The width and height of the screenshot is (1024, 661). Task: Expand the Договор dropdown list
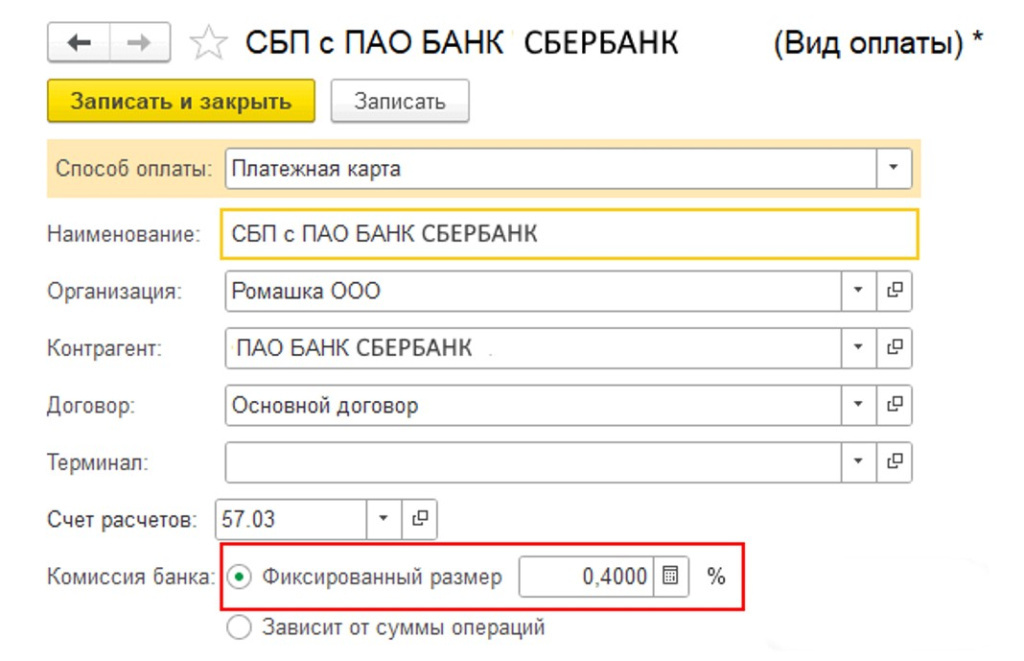(858, 405)
